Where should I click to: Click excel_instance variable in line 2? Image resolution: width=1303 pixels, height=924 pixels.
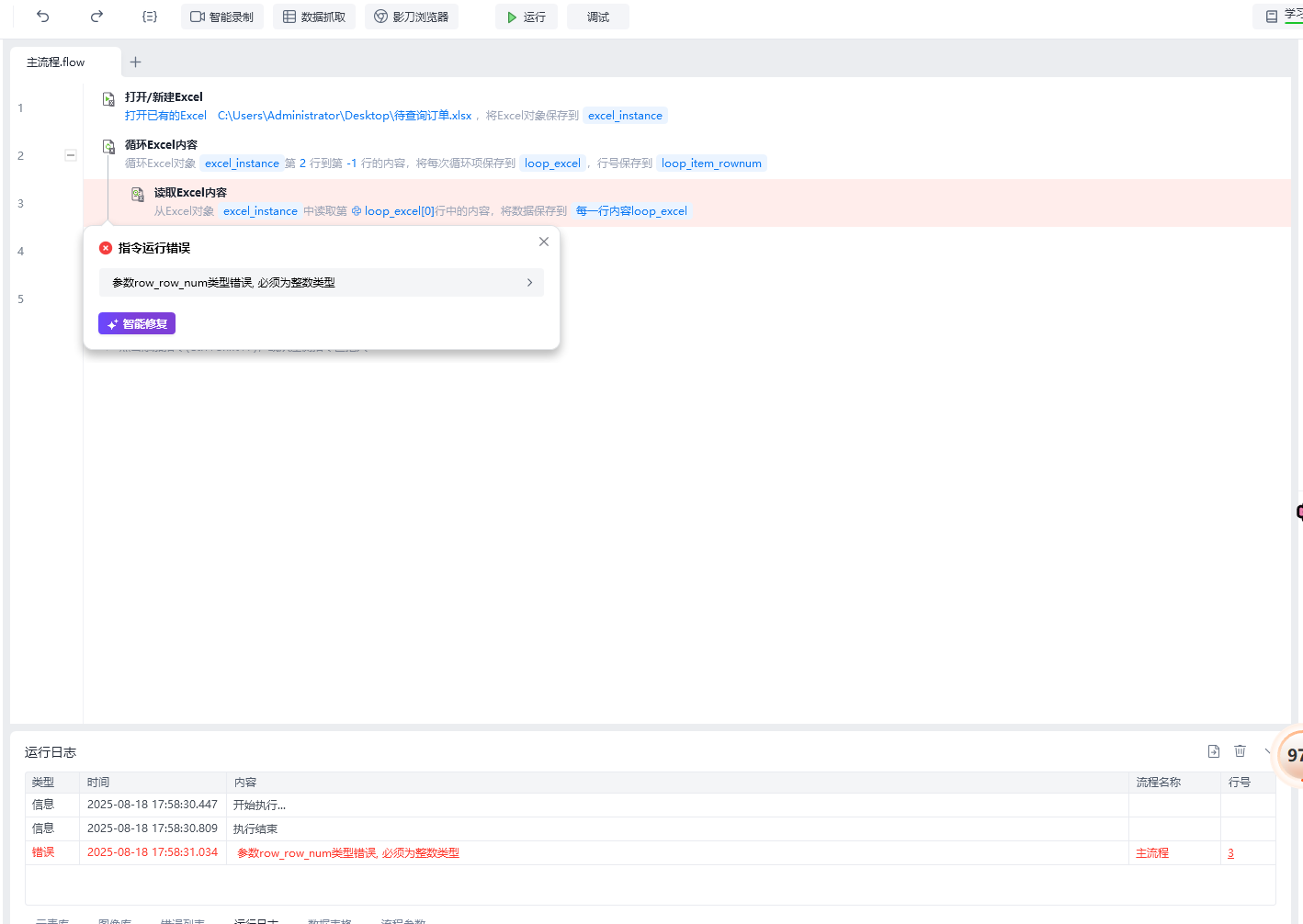(x=242, y=163)
